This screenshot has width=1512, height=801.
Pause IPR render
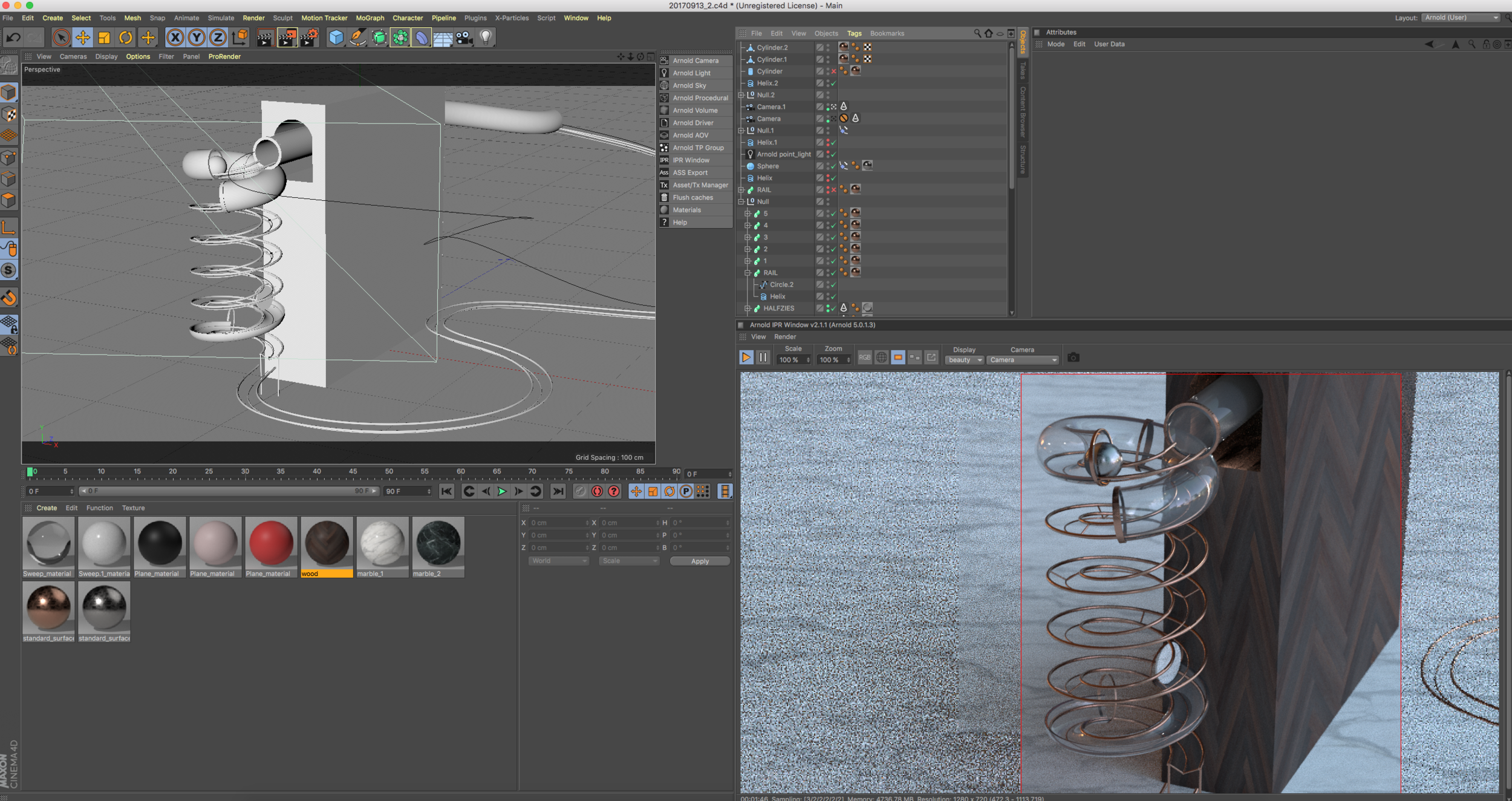pyautogui.click(x=763, y=358)
